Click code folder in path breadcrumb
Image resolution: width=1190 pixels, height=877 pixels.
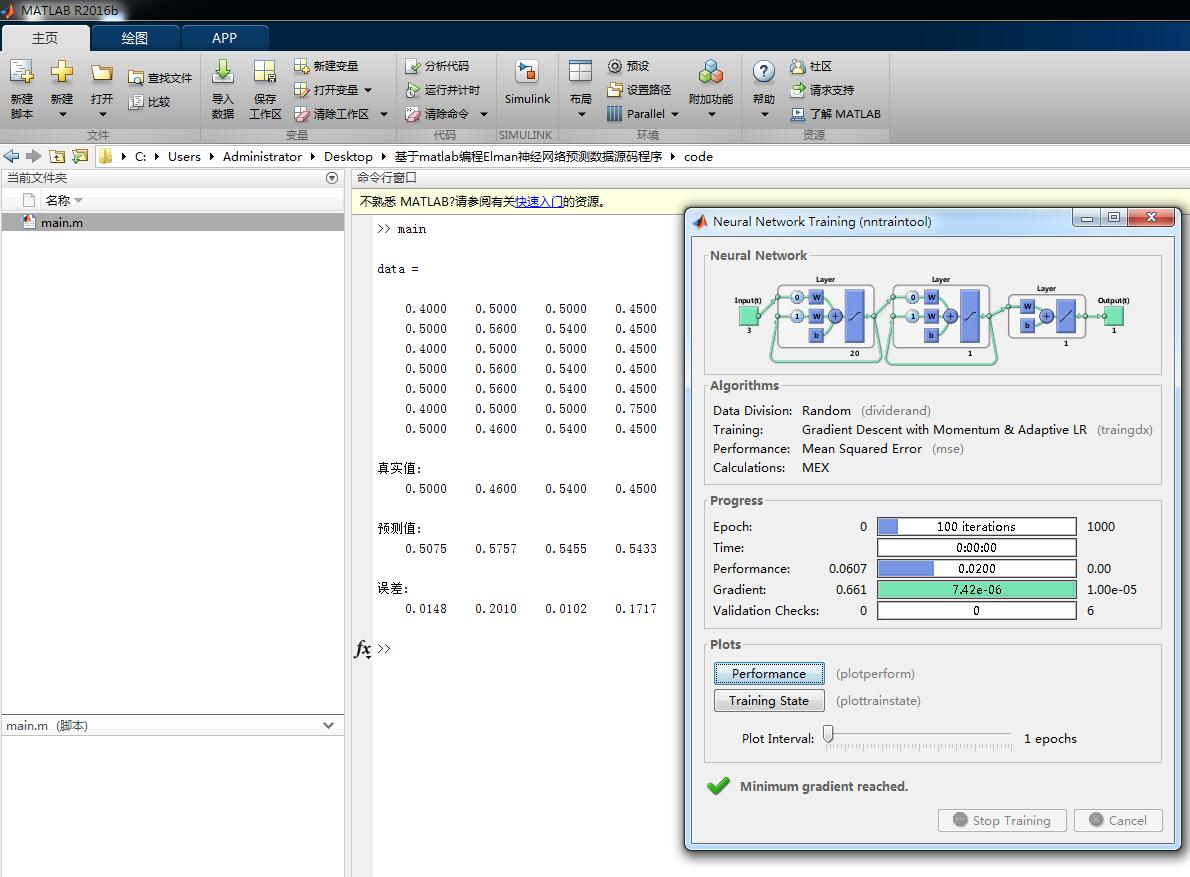(697, 156)
